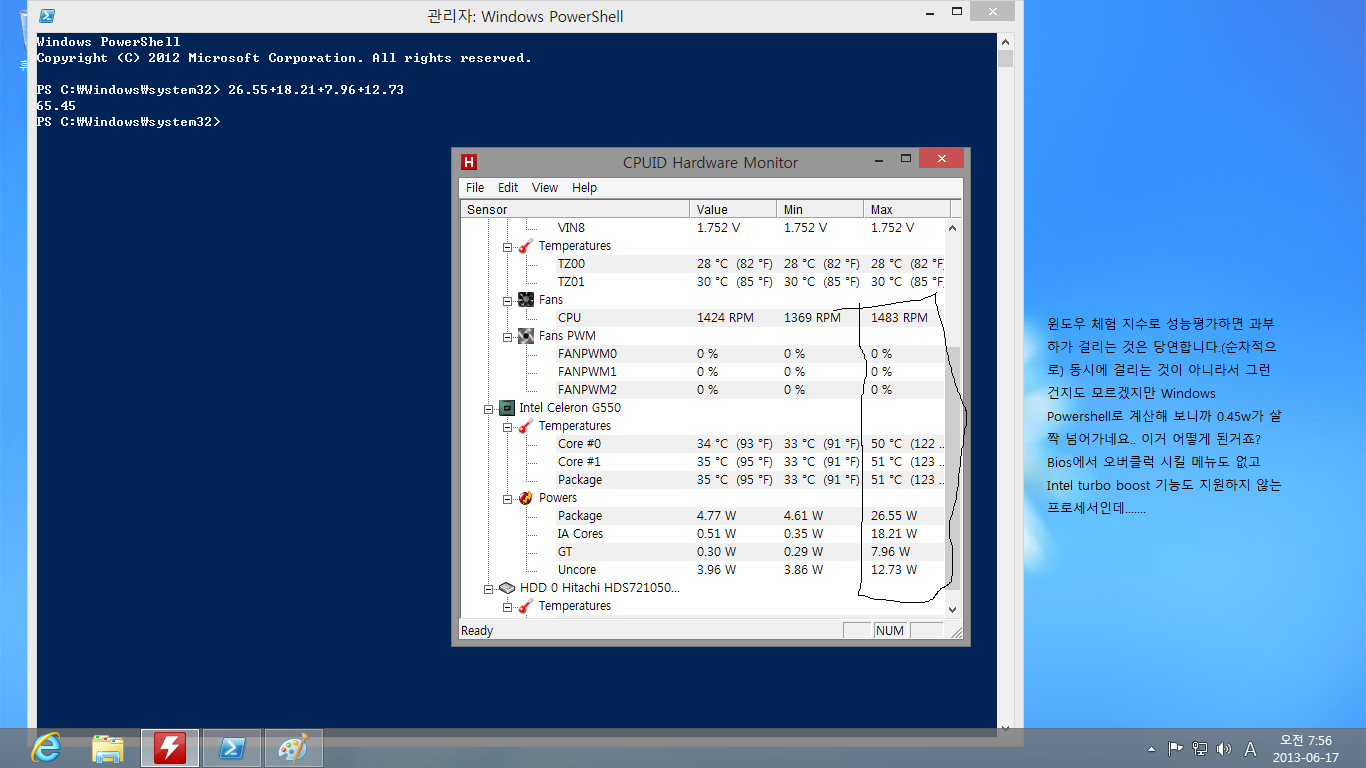Click the processor chip icon for Intel Celeron G550
This screenshot has width=1366, height=768.
(506, 408)
